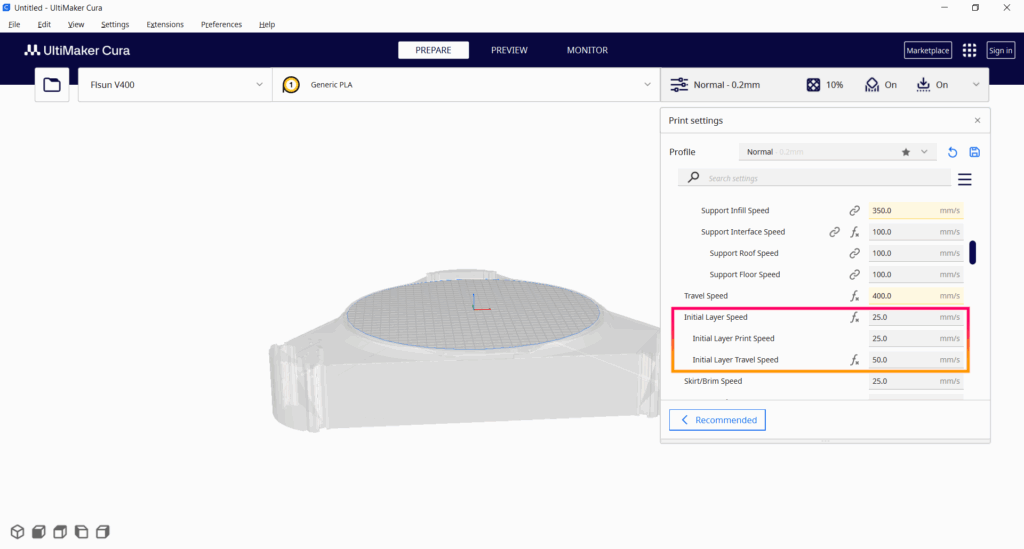Click fx icon for Support Interface Speed
Image resolution: width=1024 pixels, height=549 pixels.
[x=854, y=232]
